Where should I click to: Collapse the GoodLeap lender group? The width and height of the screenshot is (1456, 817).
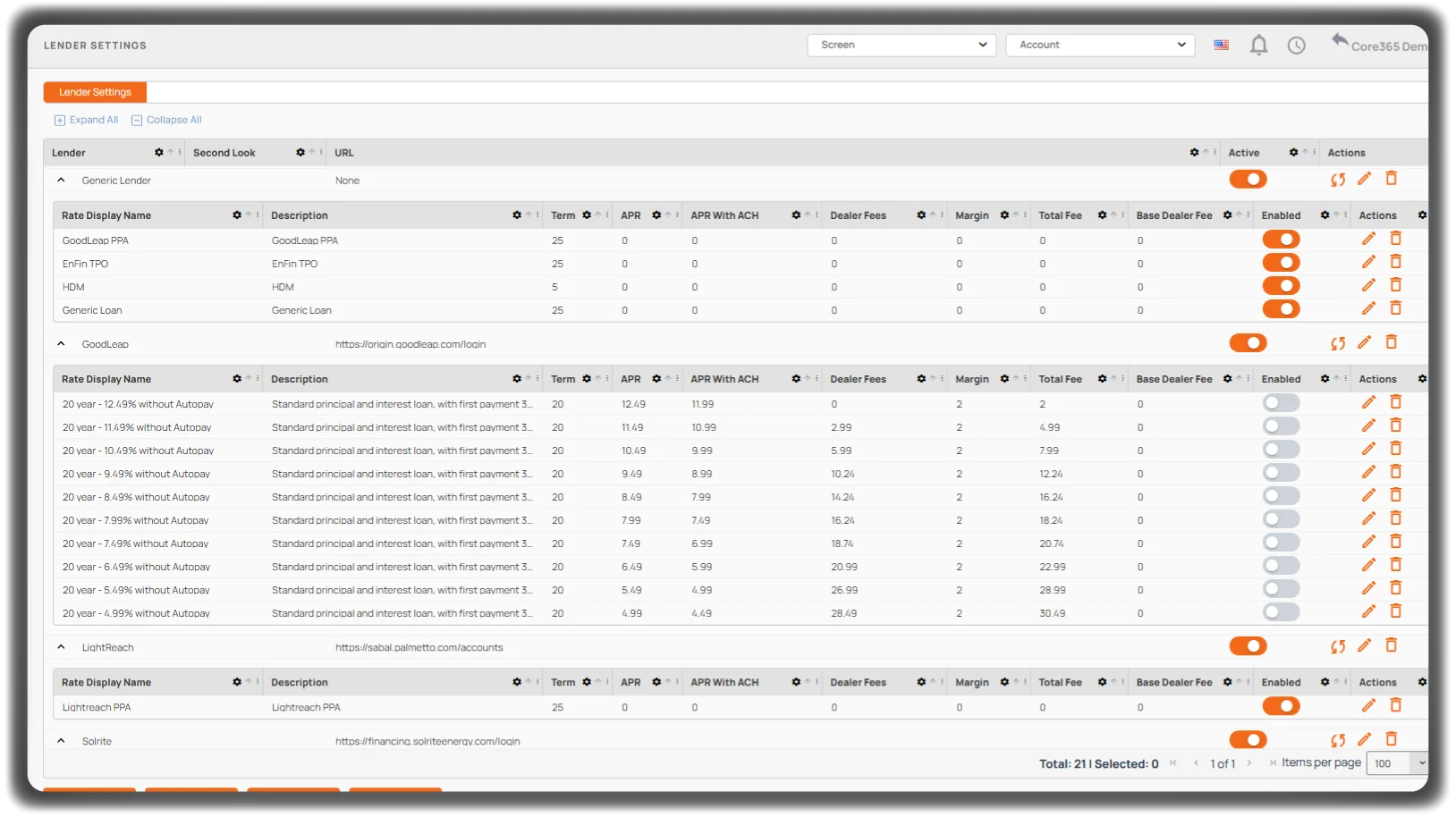pyautogui.click(x=61, y=343)
